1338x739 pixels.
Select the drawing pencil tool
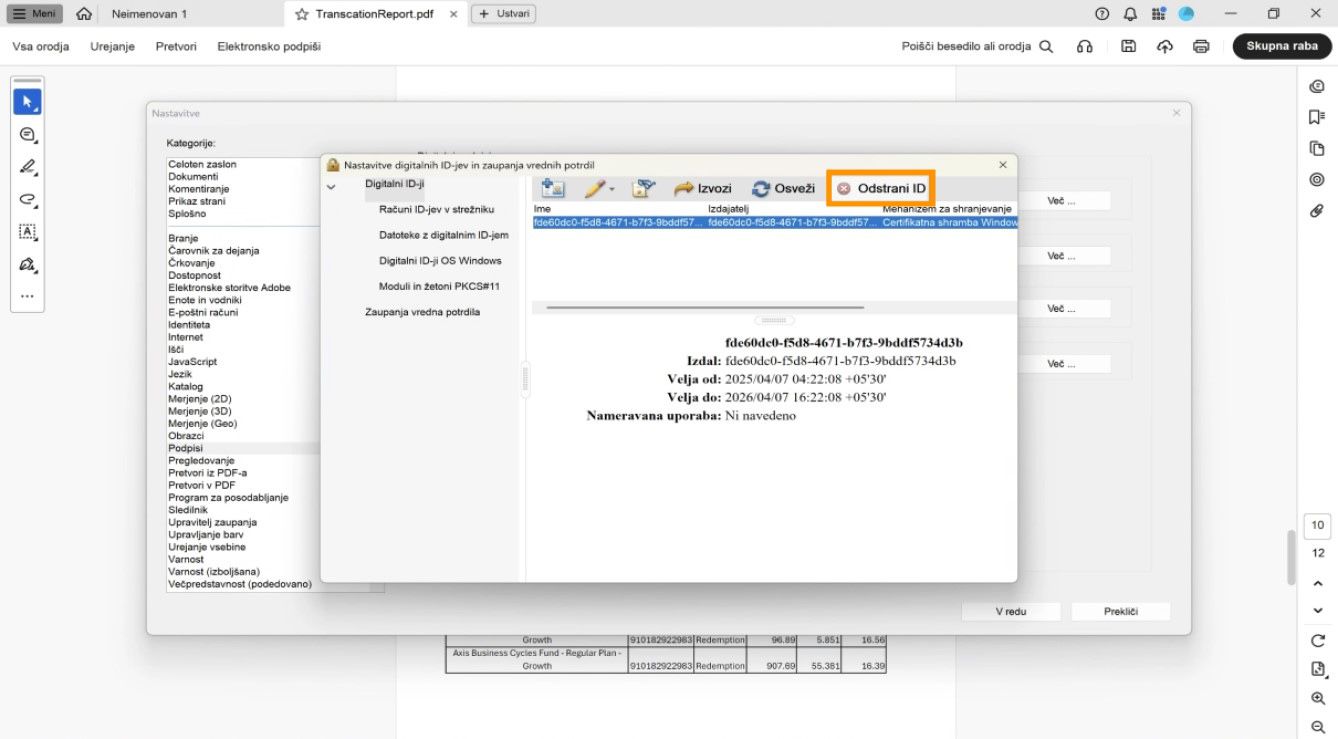tap(28, 166)
